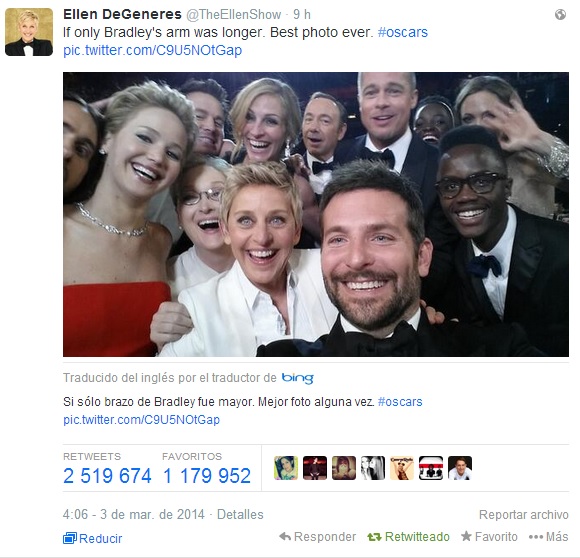
Task: Open Detalles next to the tweet date
Action: tap(240, 514)
